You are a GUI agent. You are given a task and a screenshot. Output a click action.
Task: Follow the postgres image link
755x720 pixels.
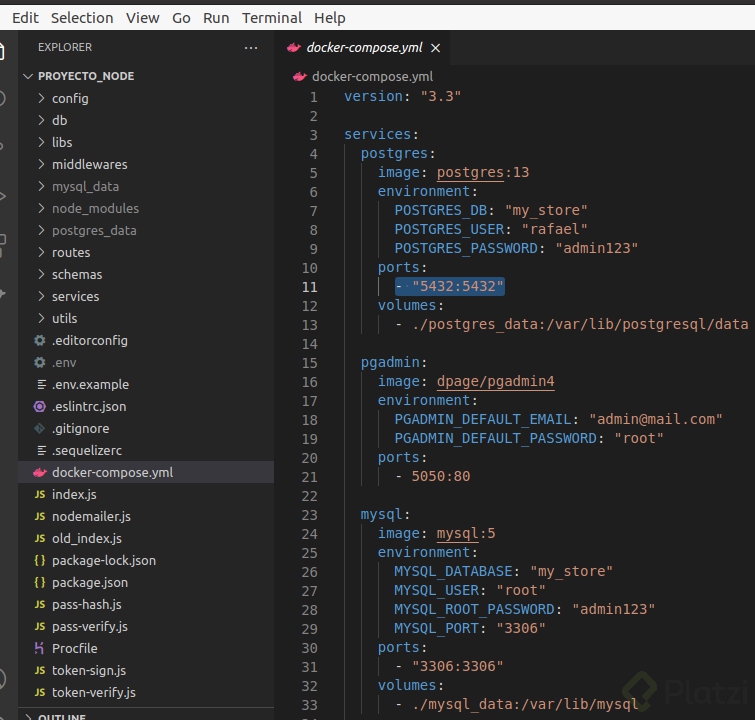click(470, 172)
